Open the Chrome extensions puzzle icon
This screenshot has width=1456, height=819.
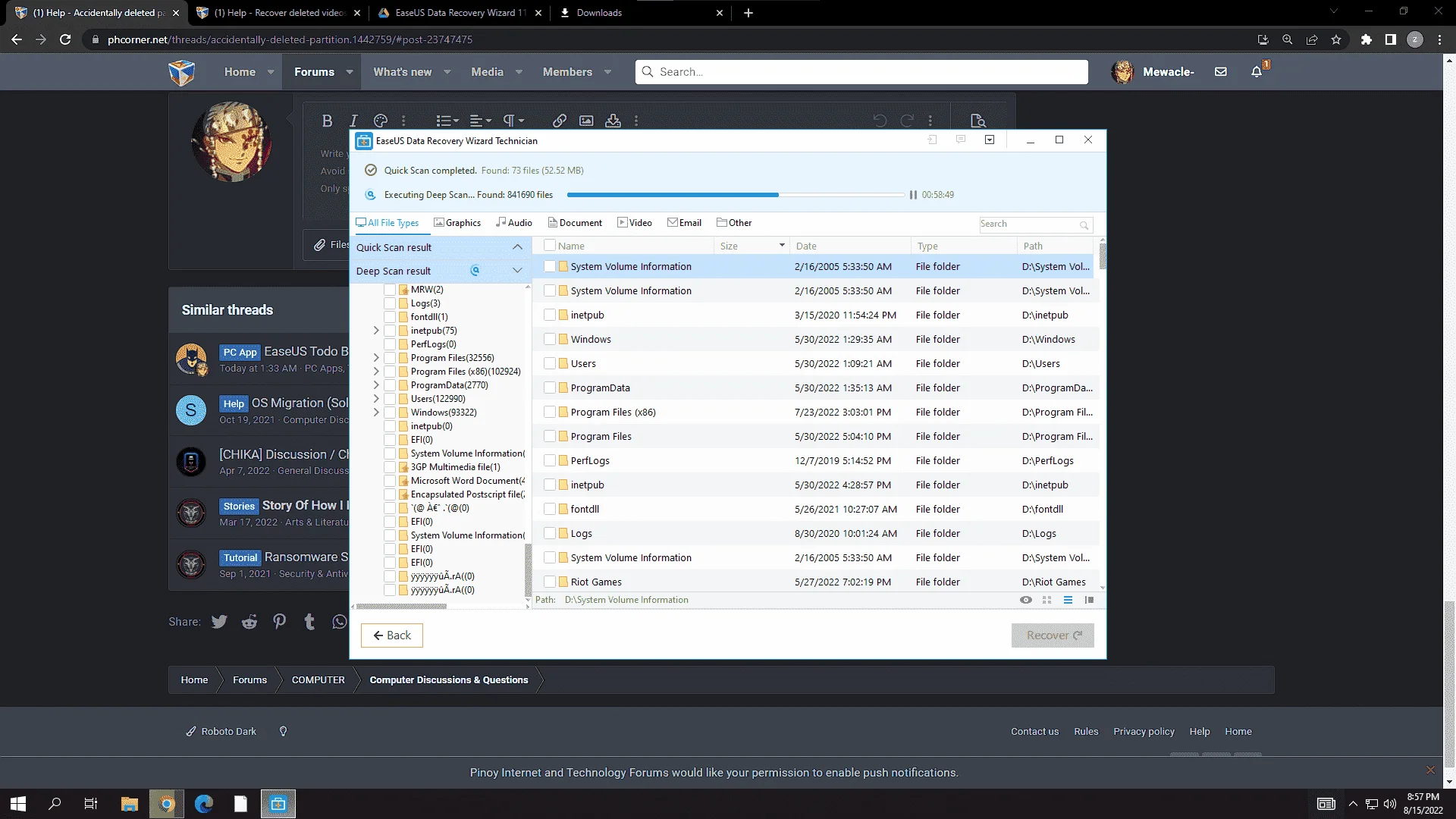click(x=1367, y=39)
